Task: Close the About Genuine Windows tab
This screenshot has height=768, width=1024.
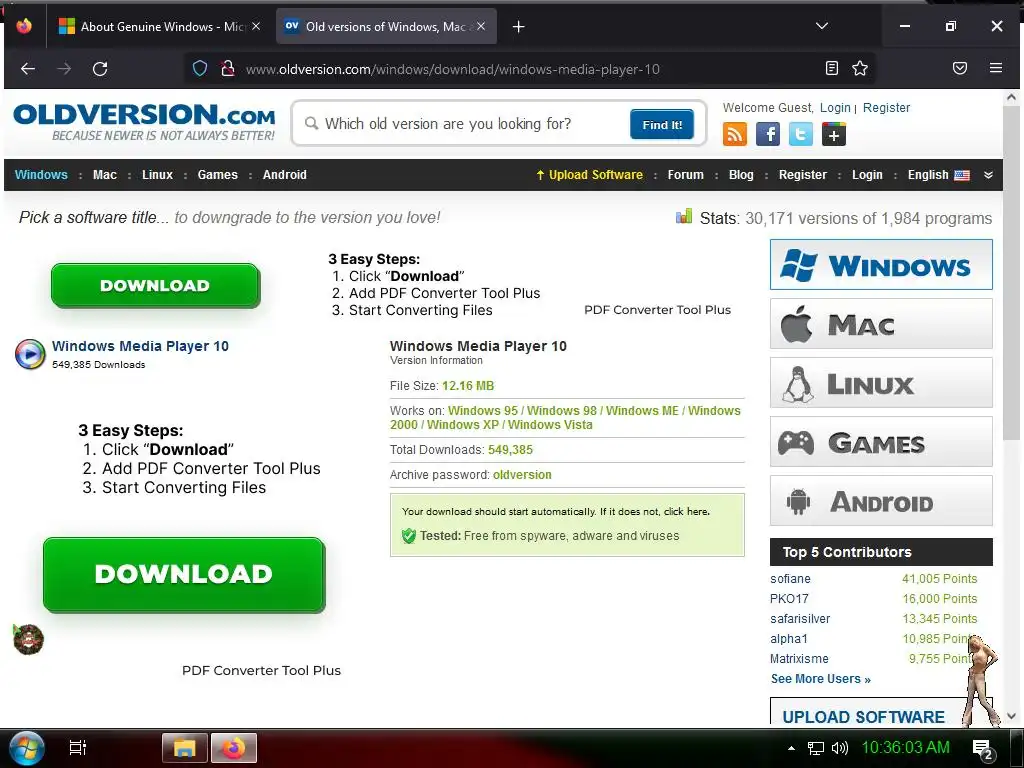Action: (x=256, y=26)
